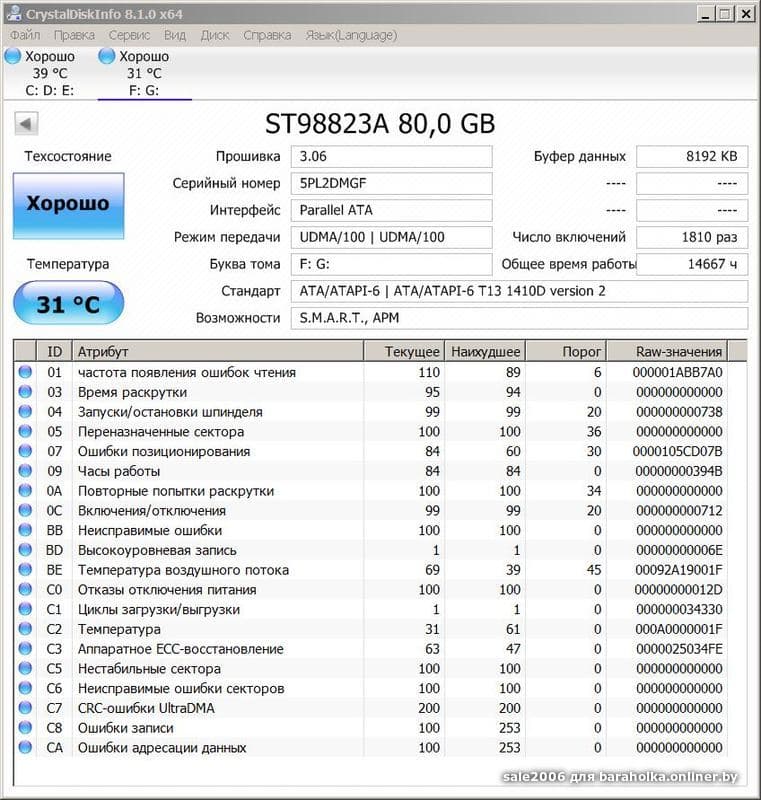Click the serial number field 5PL2DMGF
Screen dimensions: 761x800
(x=391, y=184)
